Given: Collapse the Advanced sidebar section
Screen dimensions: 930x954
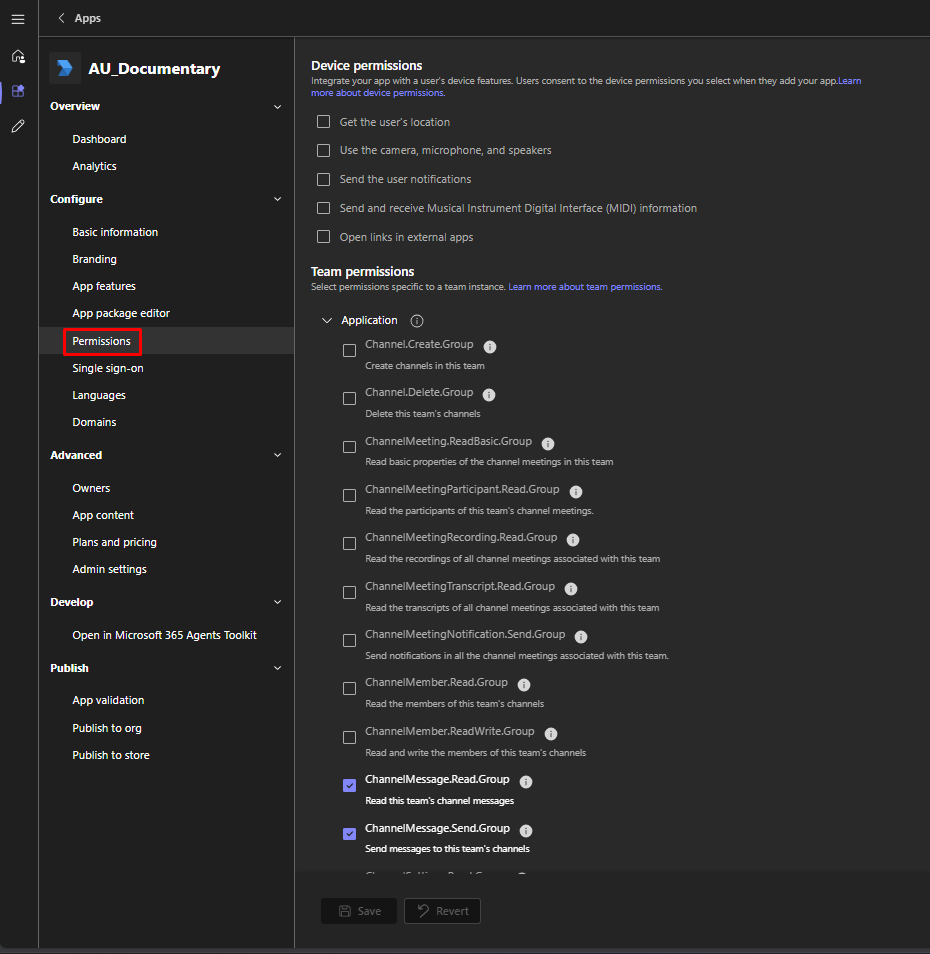Looking at the screenshot, I should coord(277,455).
